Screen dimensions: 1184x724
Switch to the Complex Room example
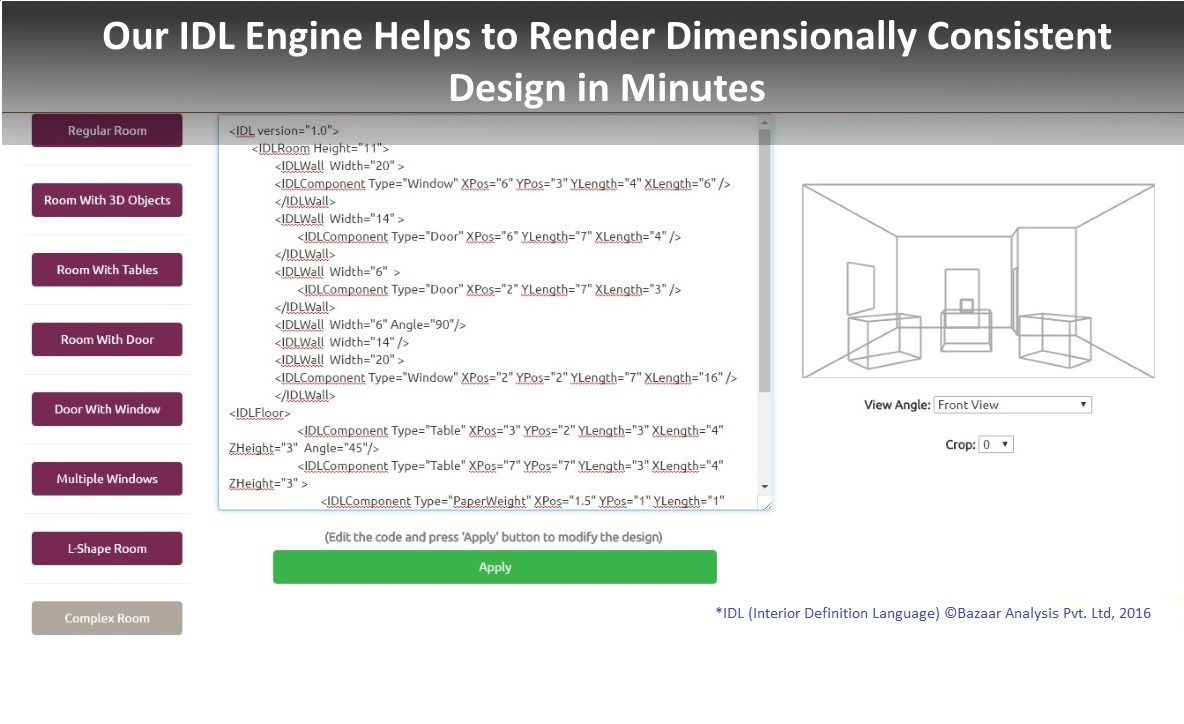click(107, 618)
